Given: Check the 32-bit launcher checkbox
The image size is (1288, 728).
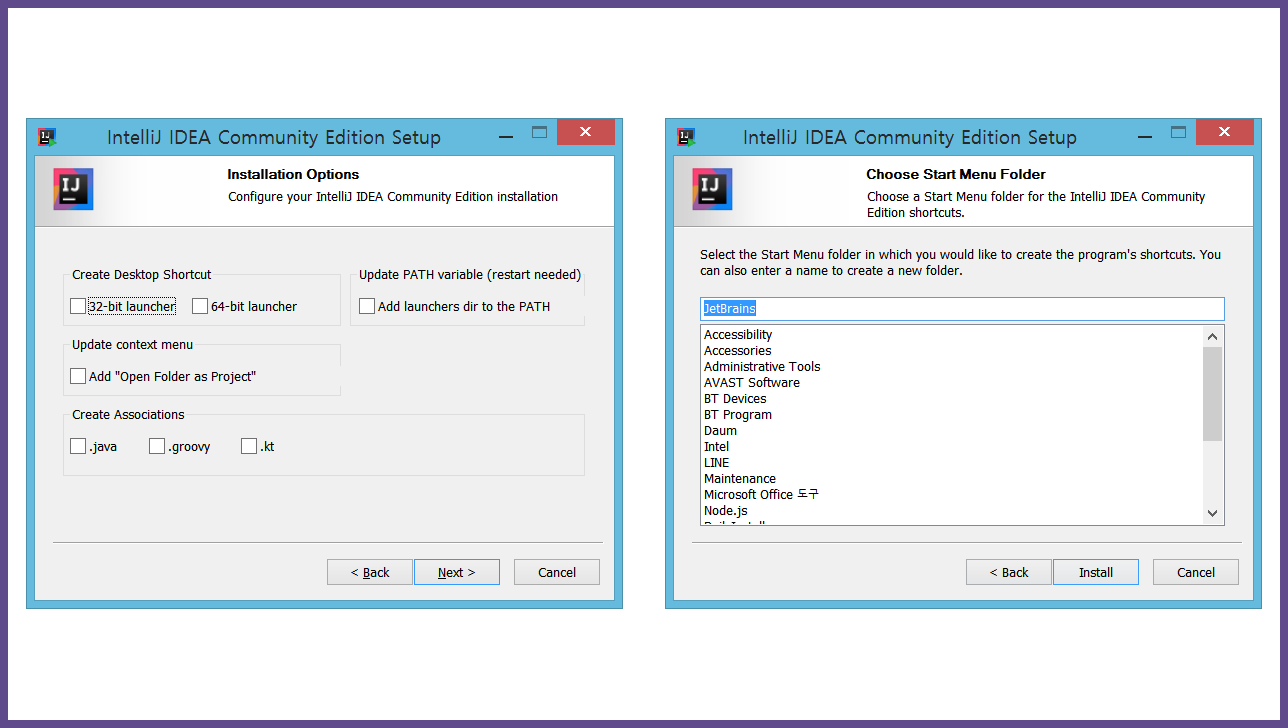Looking at the screenshot, I should 78,306.
